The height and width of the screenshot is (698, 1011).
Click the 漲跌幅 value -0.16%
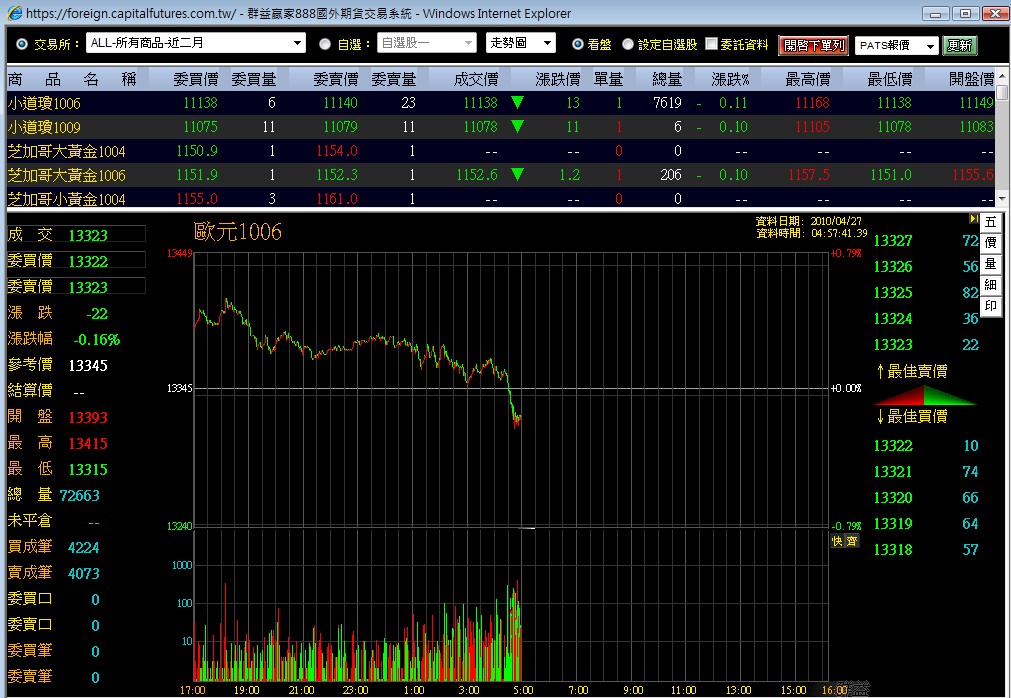(97, 340)
